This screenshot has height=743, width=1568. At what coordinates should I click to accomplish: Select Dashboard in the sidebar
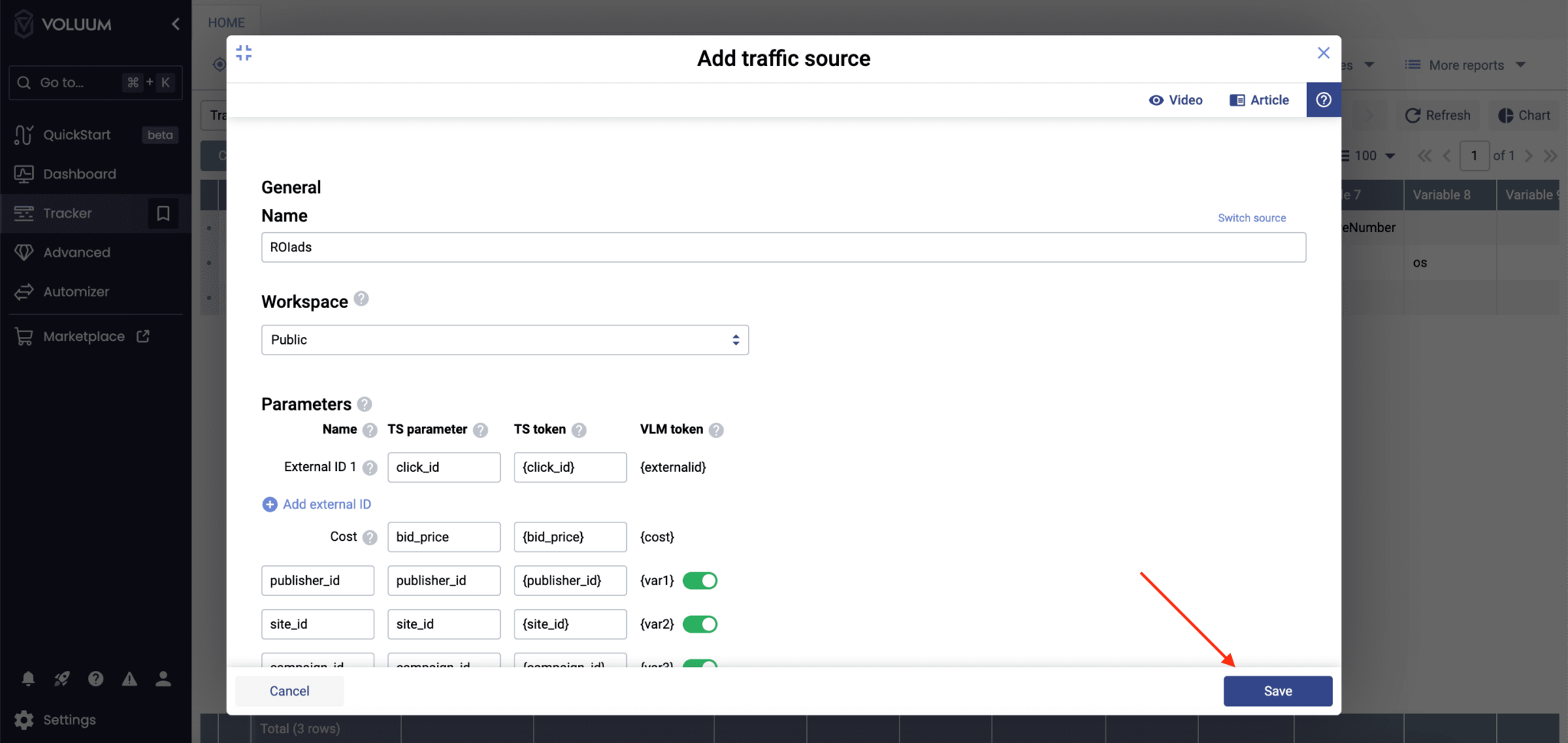coord(80,174)
